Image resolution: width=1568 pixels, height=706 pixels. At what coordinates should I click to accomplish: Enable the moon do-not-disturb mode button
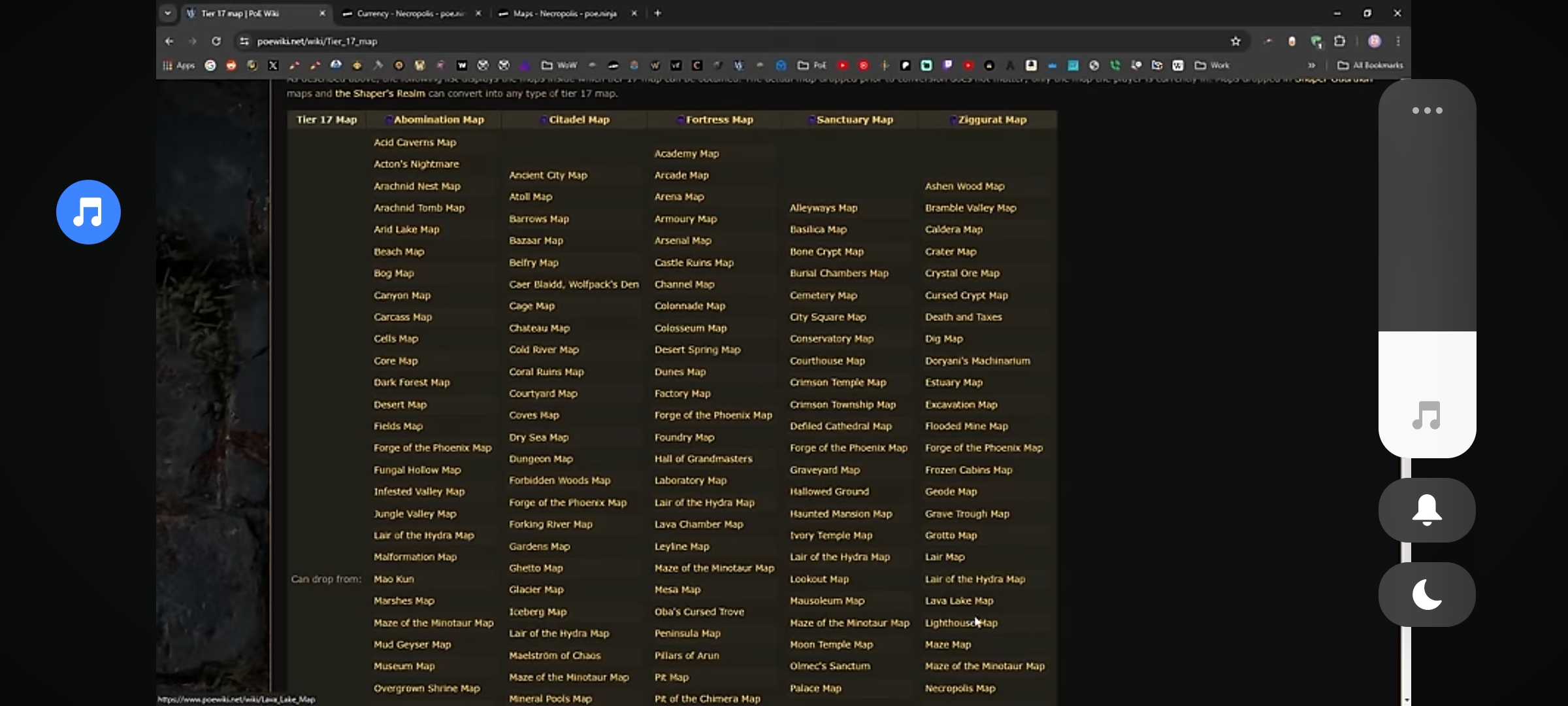tap(1427, 594)
